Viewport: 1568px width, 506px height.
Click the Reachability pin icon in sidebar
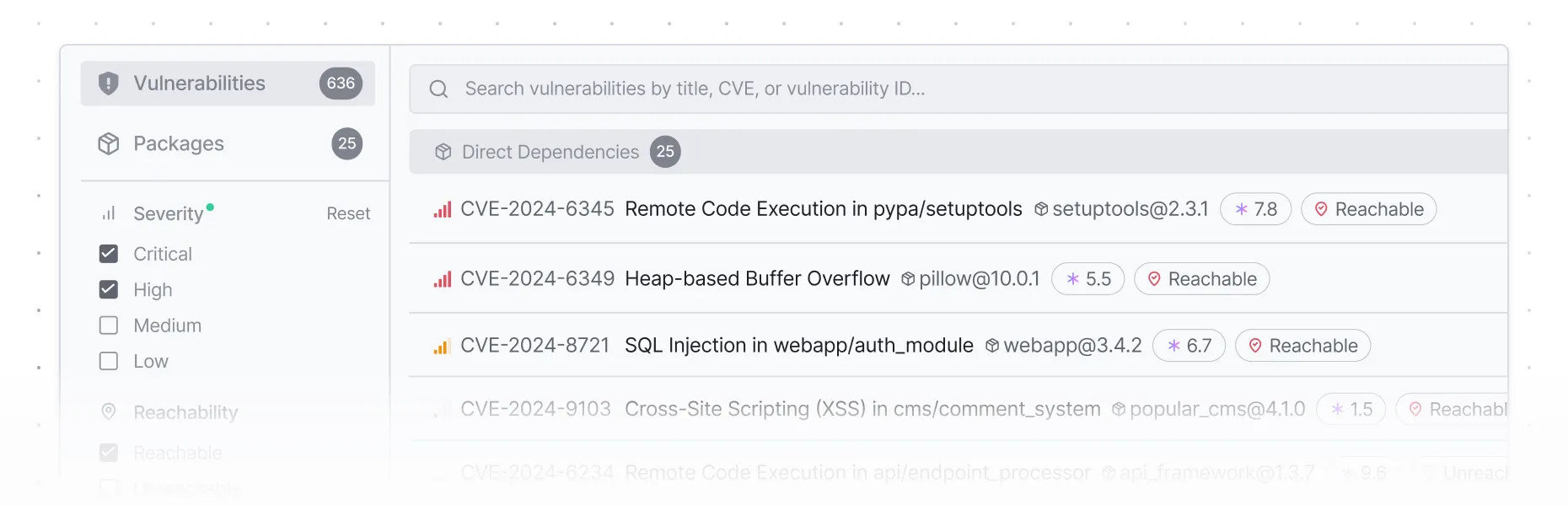click(x=109, y=412)
